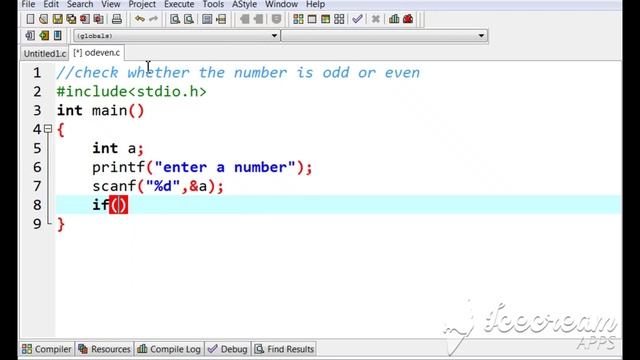Click line number 9 in the gutter

click(x=37, y=224)
